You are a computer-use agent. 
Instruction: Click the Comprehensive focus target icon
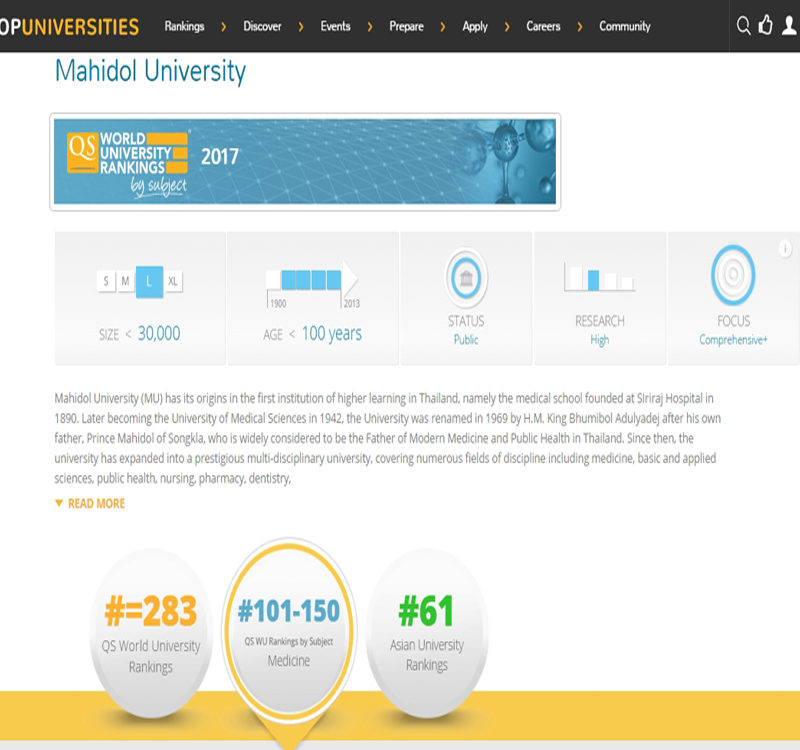coord(733,275)
